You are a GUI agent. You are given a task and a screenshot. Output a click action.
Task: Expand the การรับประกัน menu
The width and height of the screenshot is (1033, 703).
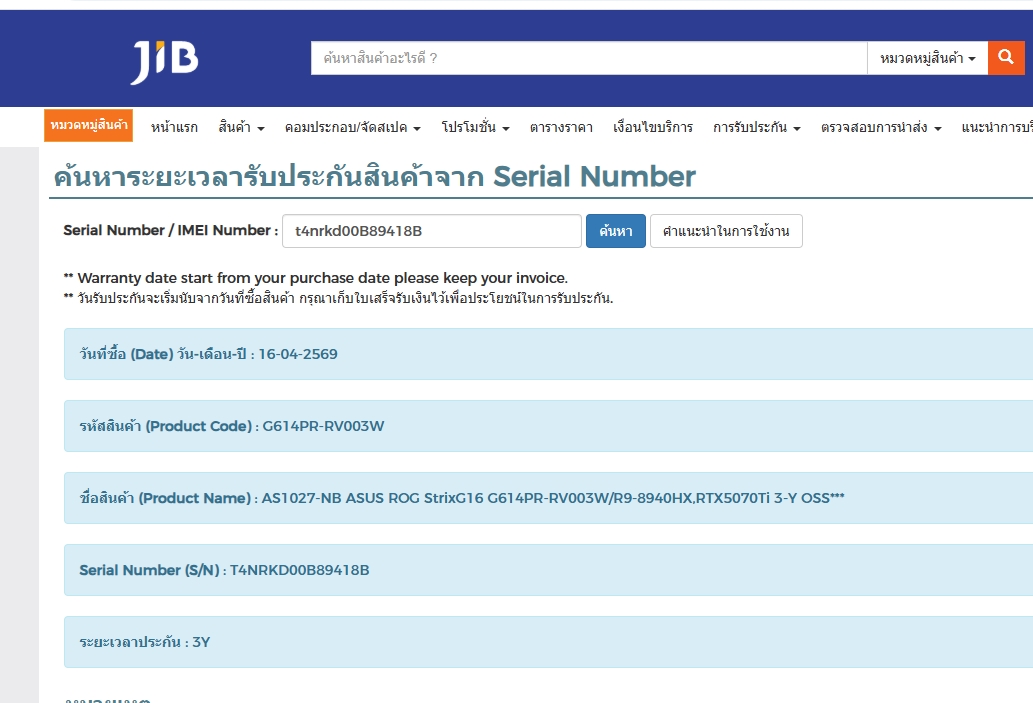pos(756,127)
